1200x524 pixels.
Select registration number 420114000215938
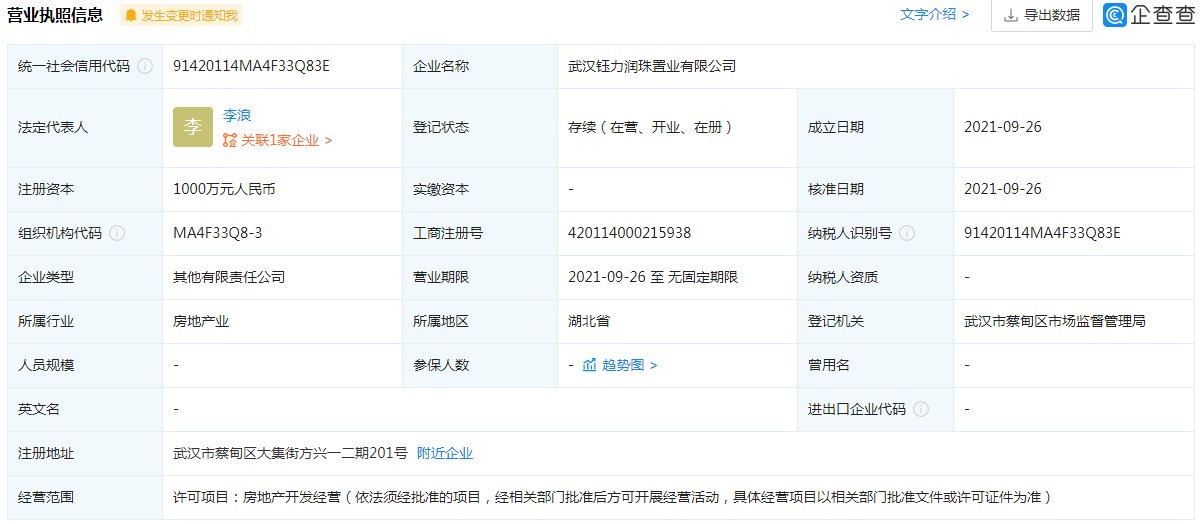coord(629,233)
